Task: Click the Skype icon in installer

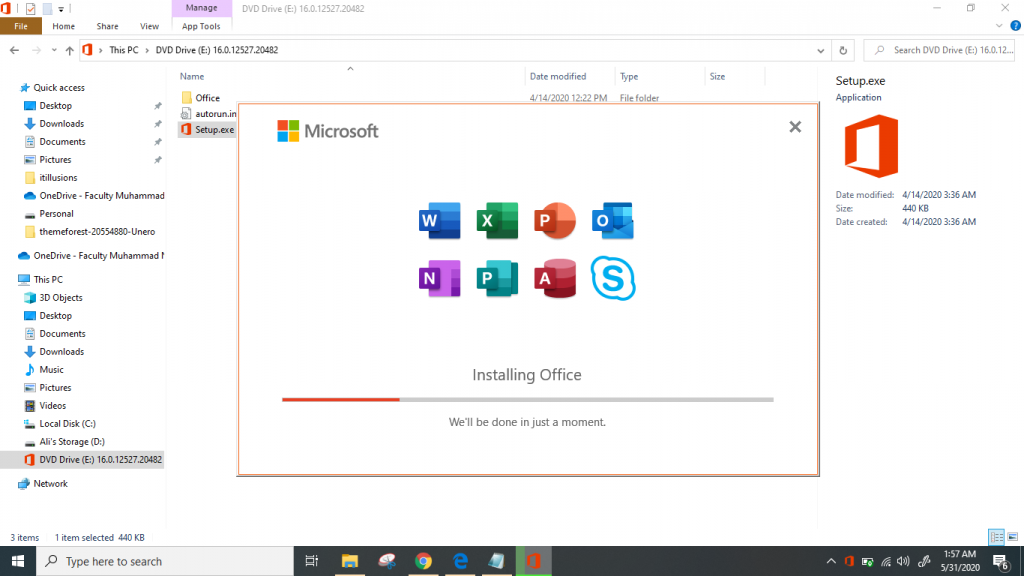Action: tap(613, 278)
